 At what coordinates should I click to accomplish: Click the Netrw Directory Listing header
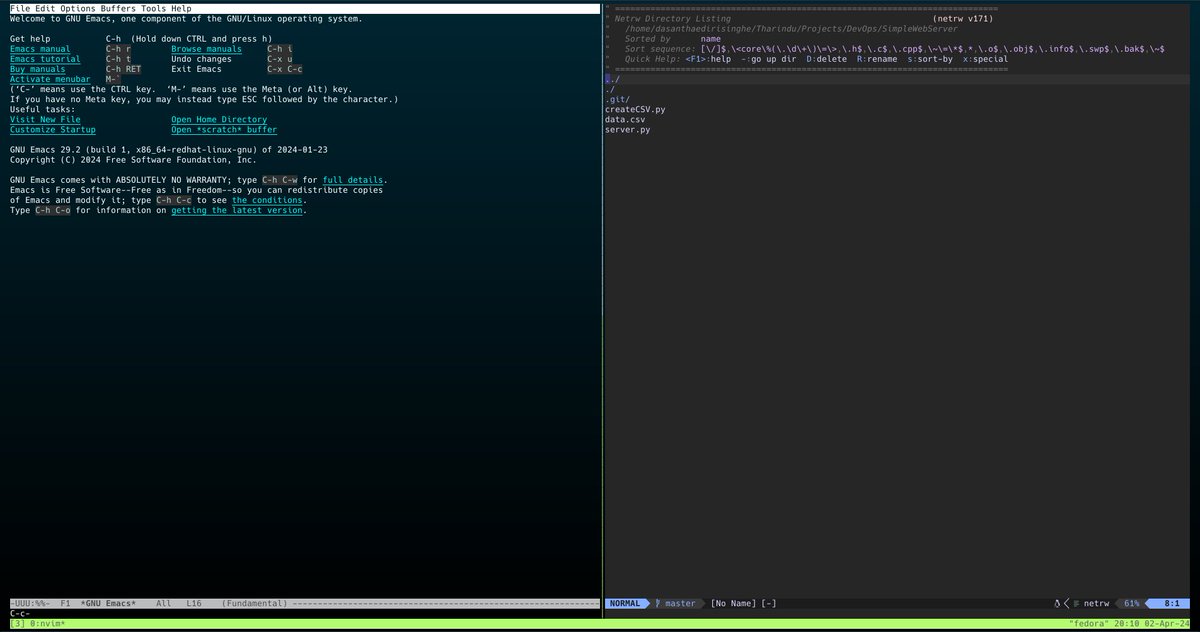tap(672, 19)
